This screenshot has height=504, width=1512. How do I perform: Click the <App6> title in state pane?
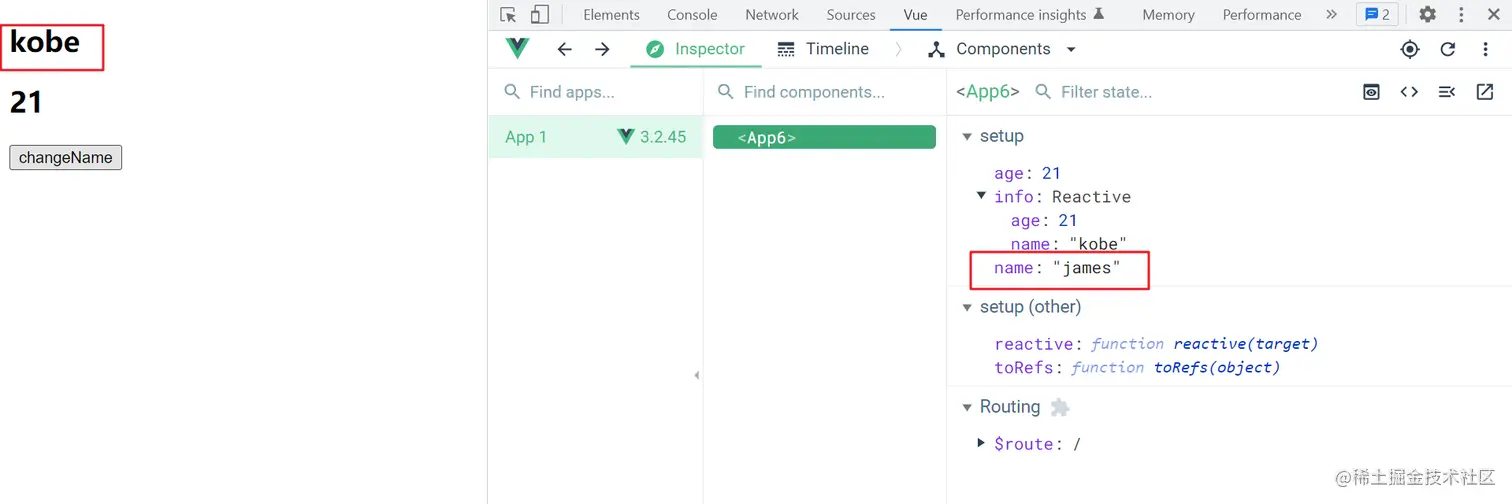[x=988, y=92]
